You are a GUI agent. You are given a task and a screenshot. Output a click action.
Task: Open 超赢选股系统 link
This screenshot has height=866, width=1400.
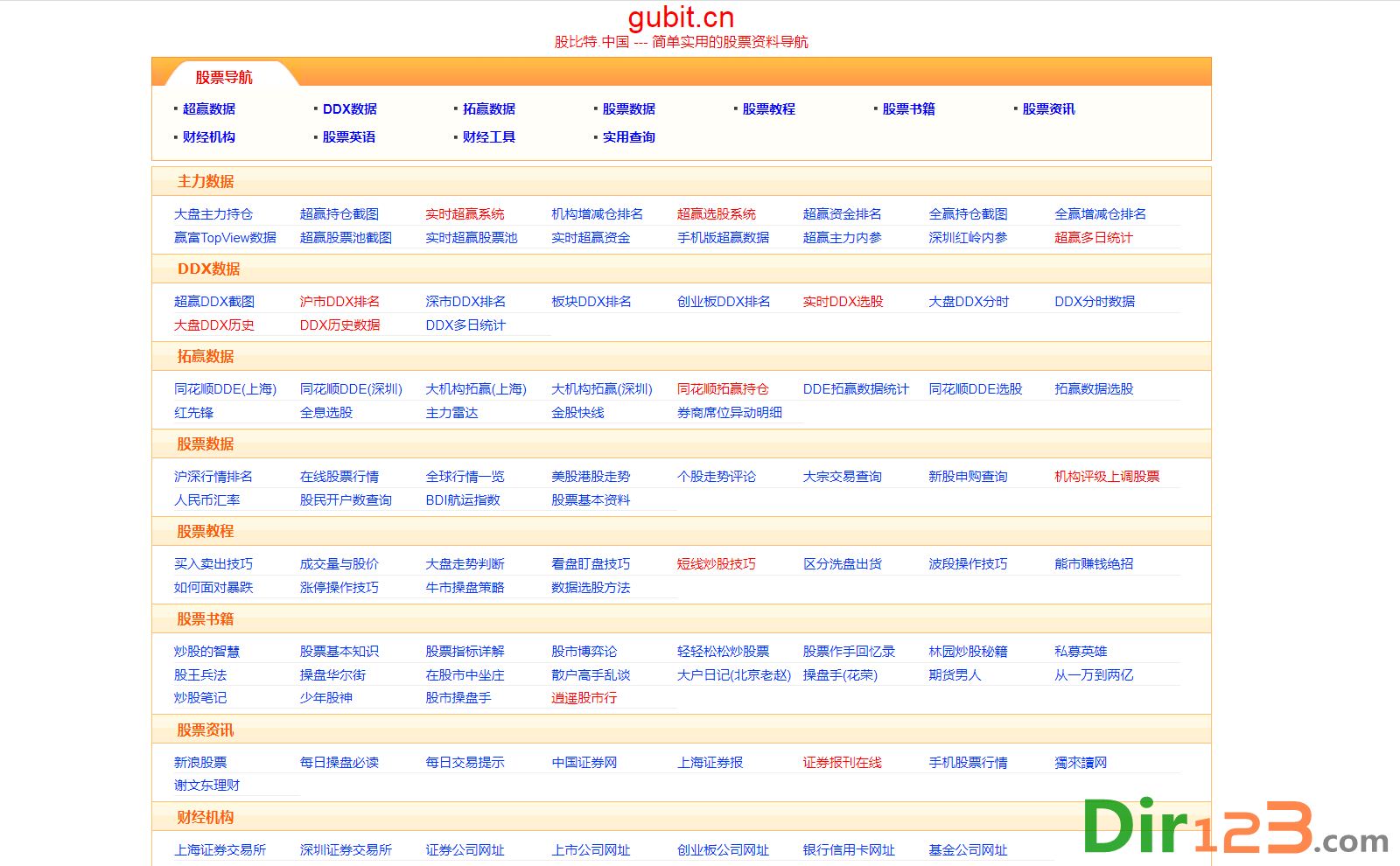[x=717, y=214]
